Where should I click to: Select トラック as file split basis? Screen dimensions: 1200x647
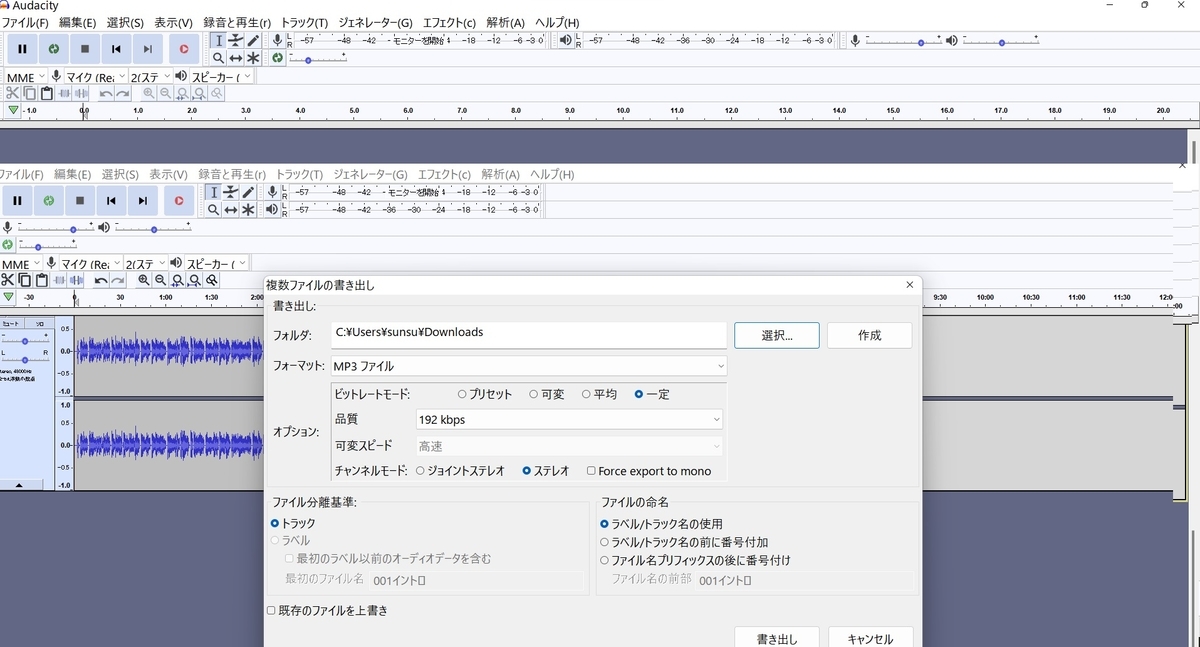[293, 523]
